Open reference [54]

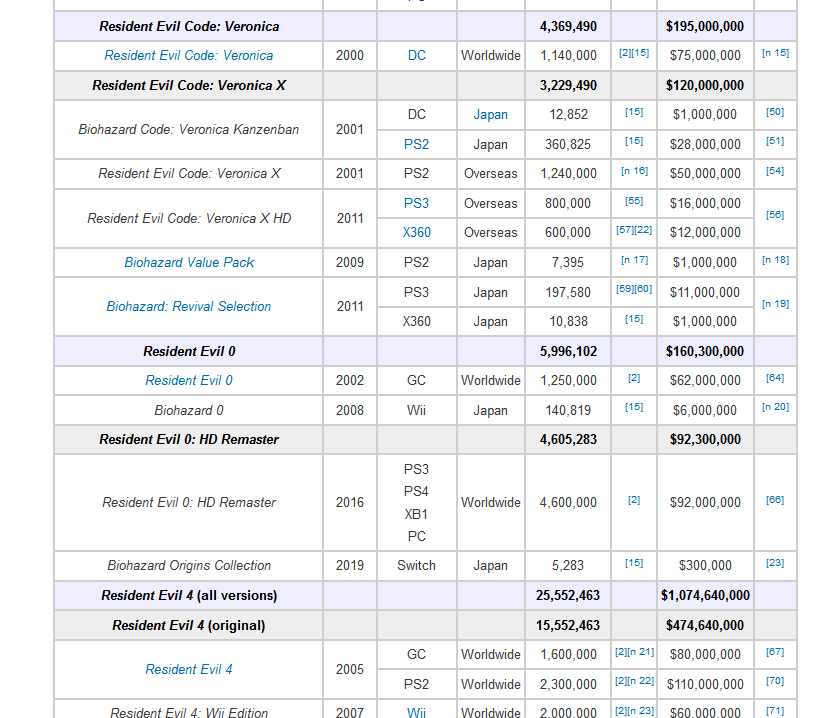click(775, 171)
